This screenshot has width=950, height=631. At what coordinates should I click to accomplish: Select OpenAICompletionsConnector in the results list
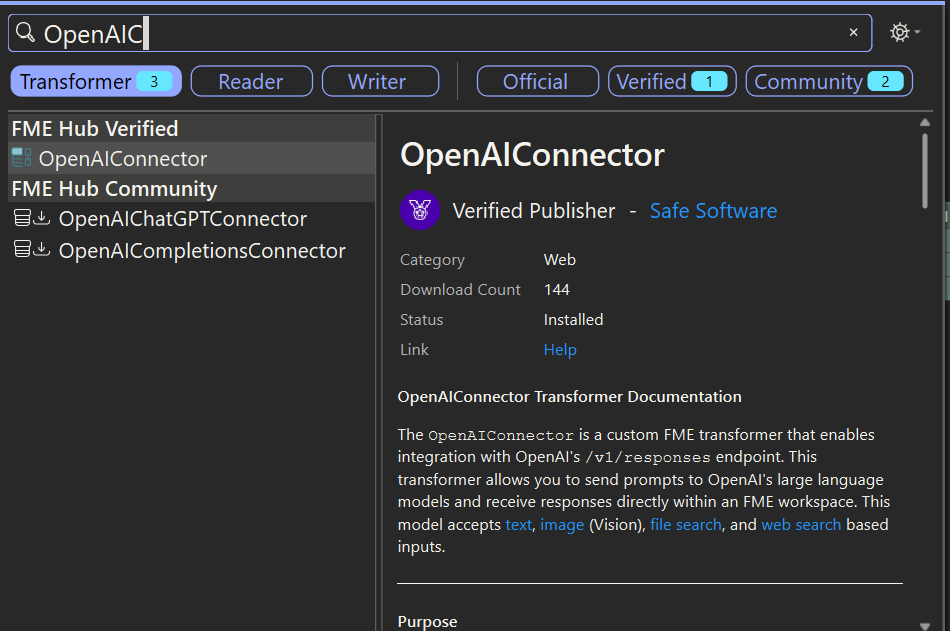191,250
